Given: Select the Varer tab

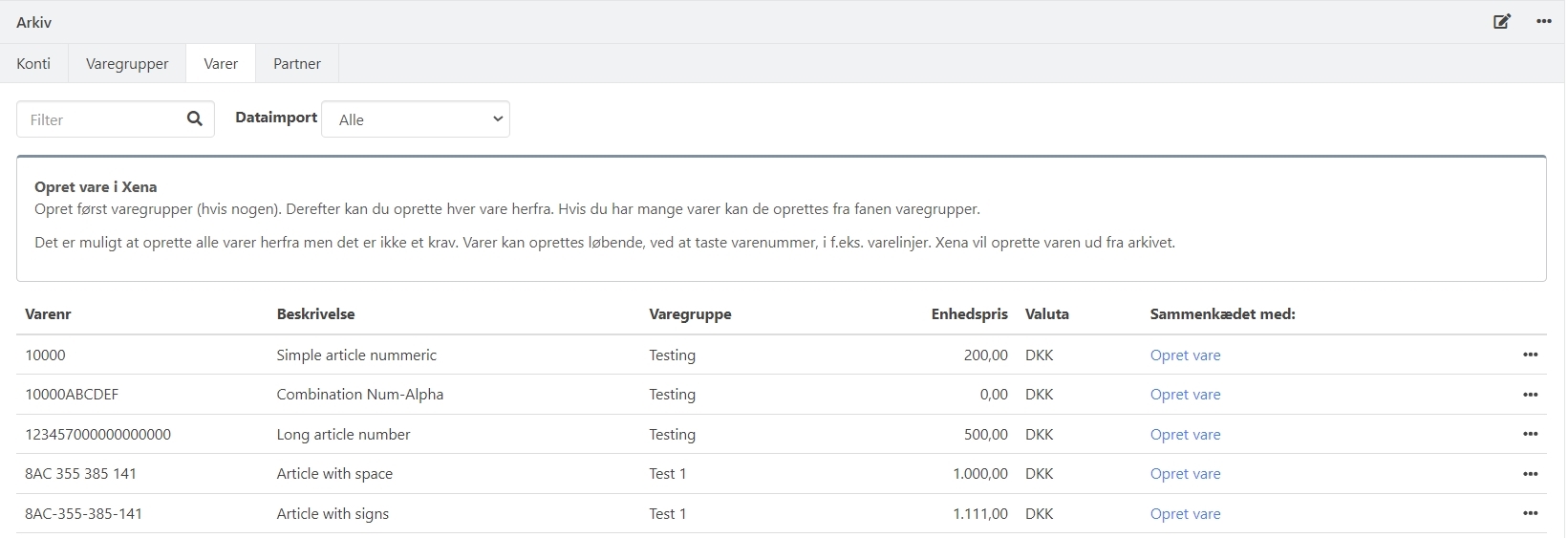Looking at the screenshot, I should pyautogui.click(x=221, y=64).
